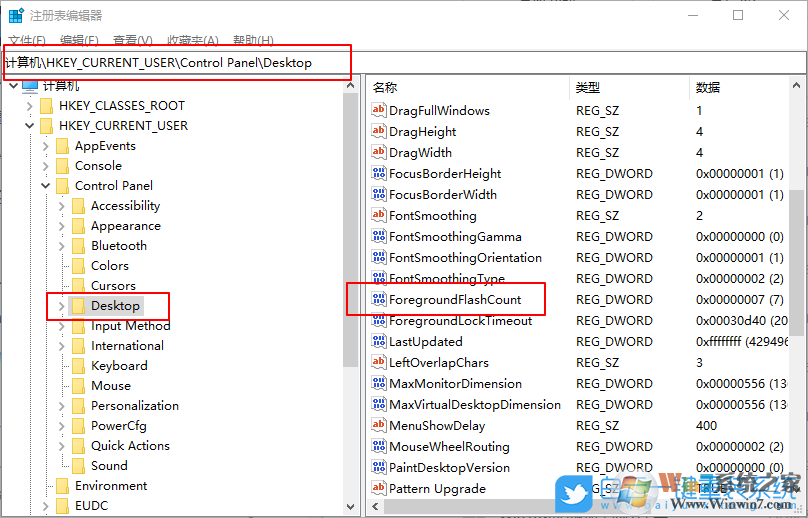
Task: Click the registry path address bar
Action: (x=403, y=63)
